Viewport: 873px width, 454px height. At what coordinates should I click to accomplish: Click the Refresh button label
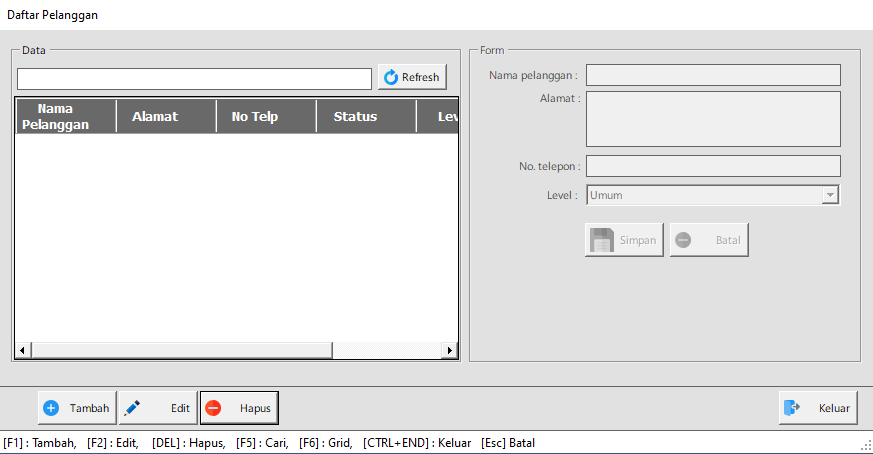420,77
